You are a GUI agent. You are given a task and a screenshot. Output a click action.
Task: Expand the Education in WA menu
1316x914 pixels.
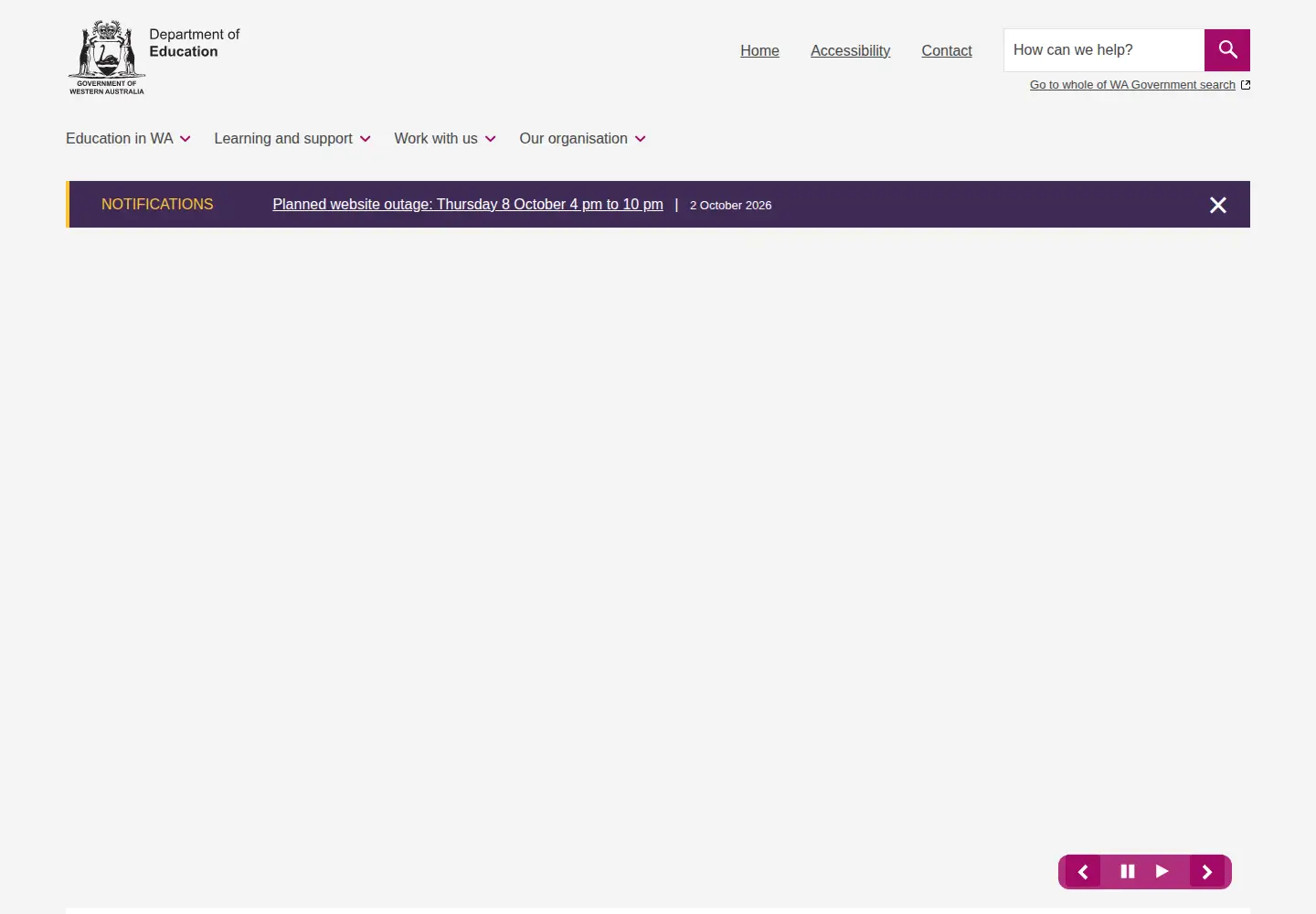click(x=128, y=139)
